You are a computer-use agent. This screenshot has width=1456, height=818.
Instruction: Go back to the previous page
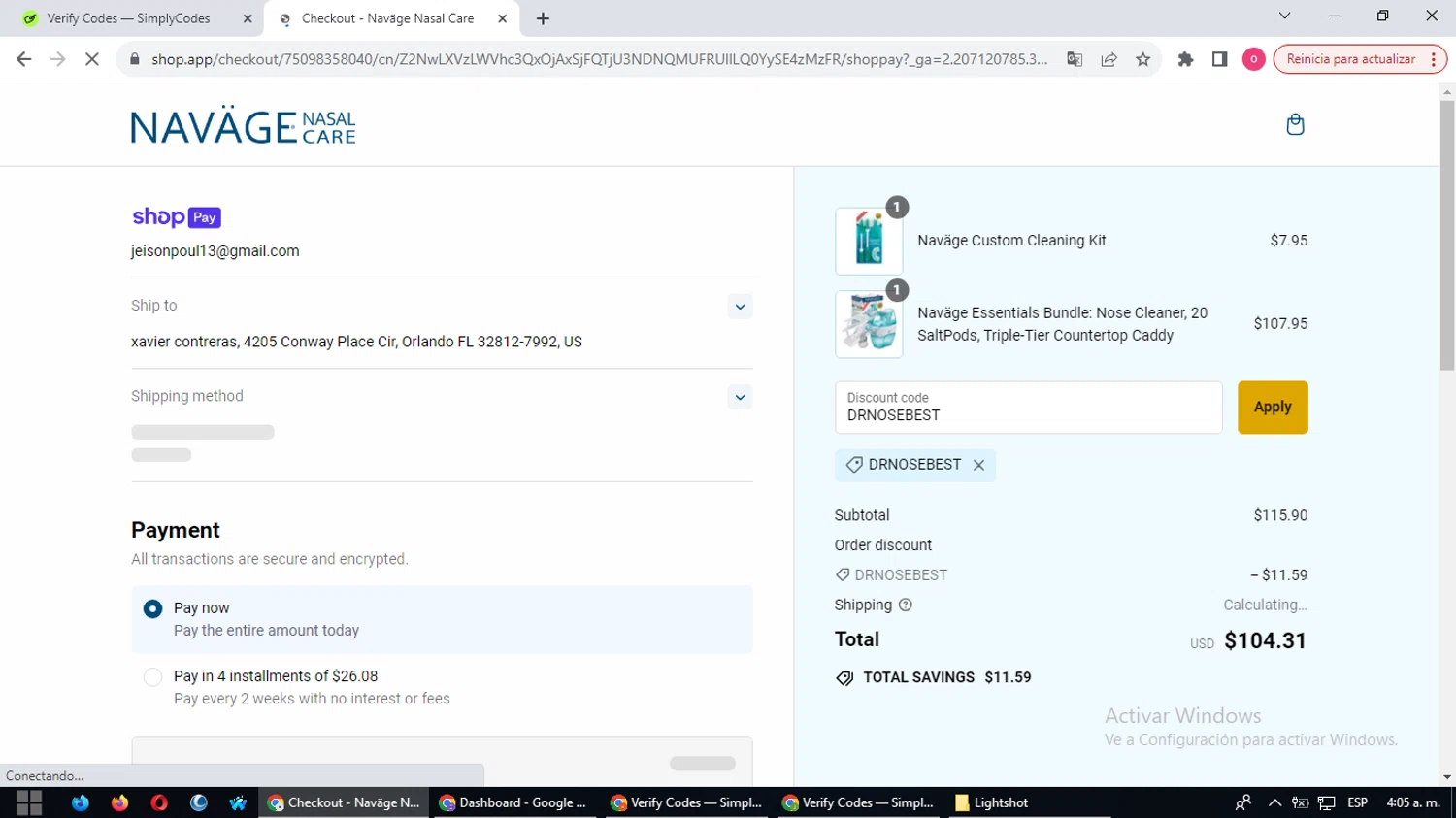pyautogui.click(x=24, y=59)
